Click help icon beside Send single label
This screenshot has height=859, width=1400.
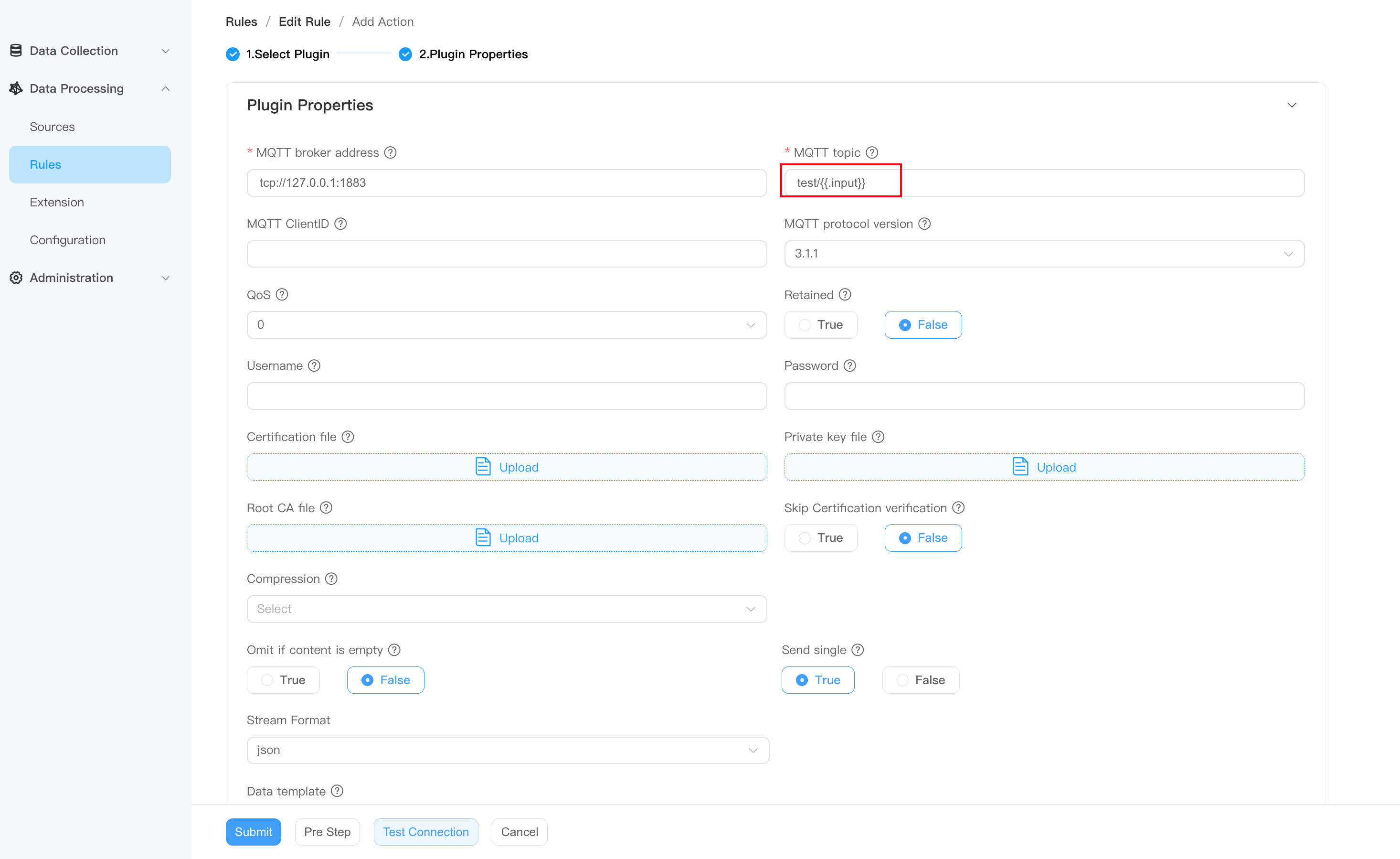[858, 650]
